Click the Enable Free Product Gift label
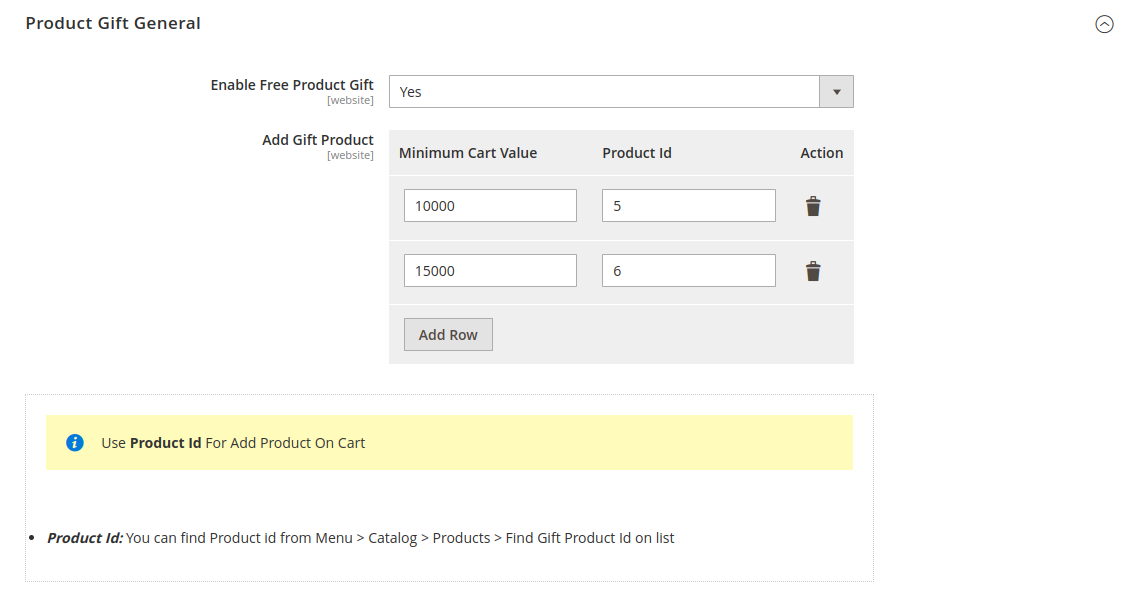Viewport: 1144px width, 610px height. tap(292, 85)
